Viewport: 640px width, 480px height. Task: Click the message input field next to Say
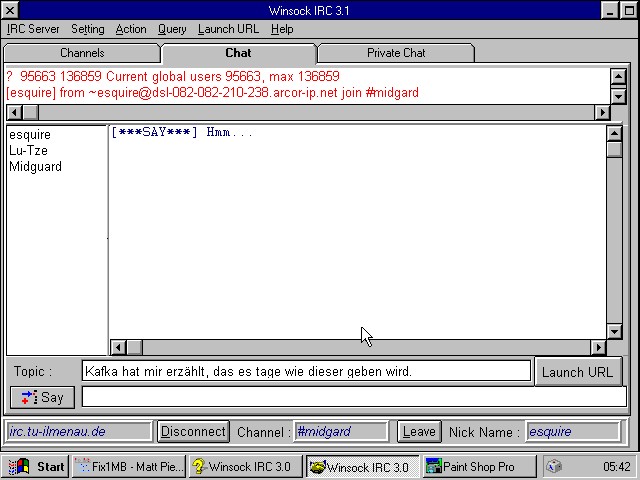click(x=354, y=397)
